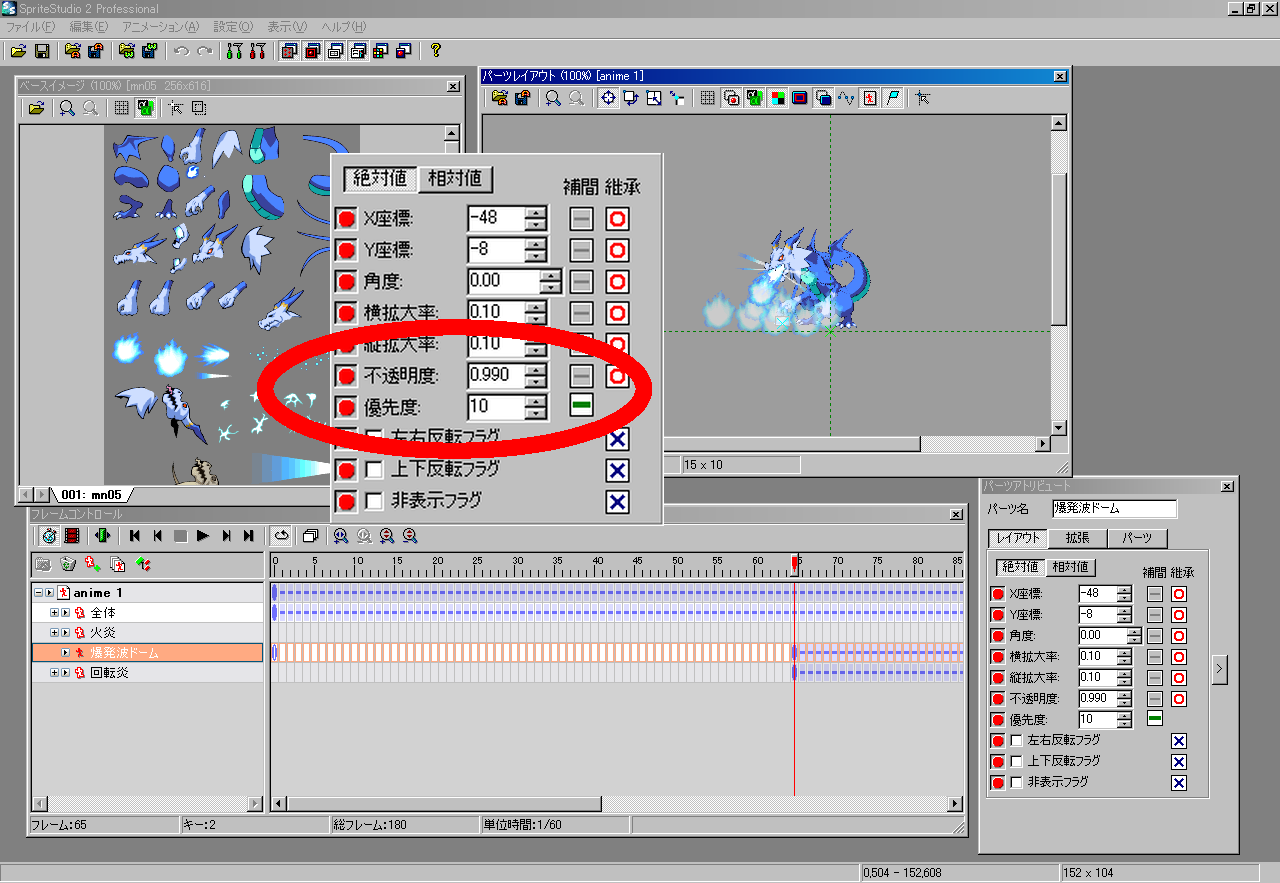
Task: Click the stopwatch icon in フレームコントロール
Action: point(49,536)
